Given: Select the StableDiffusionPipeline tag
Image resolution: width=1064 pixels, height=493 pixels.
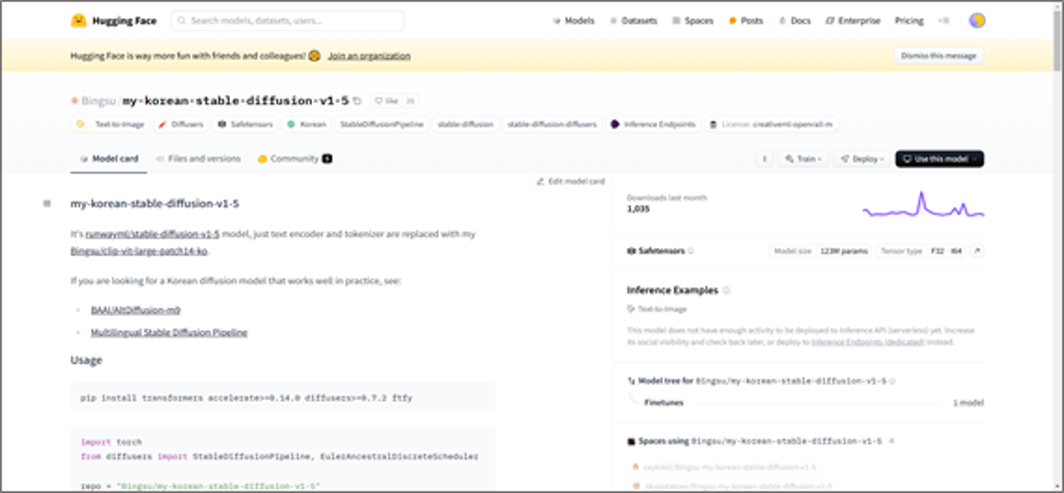Looking at the screenshot, I should point(382,125).
